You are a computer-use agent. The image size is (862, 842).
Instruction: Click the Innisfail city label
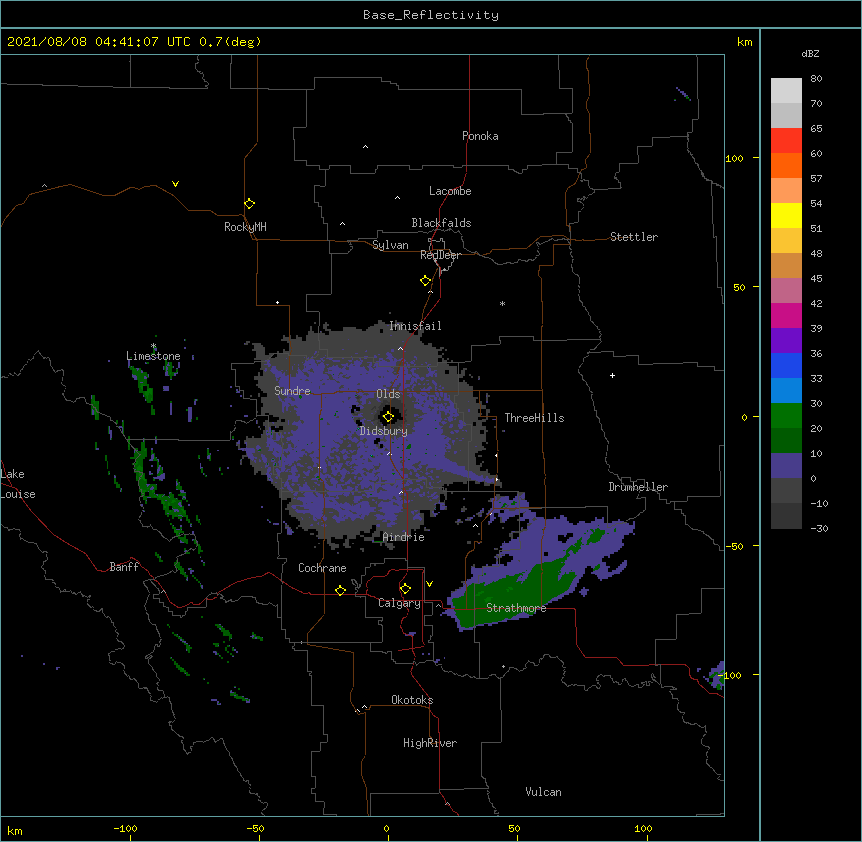(415, 326)
